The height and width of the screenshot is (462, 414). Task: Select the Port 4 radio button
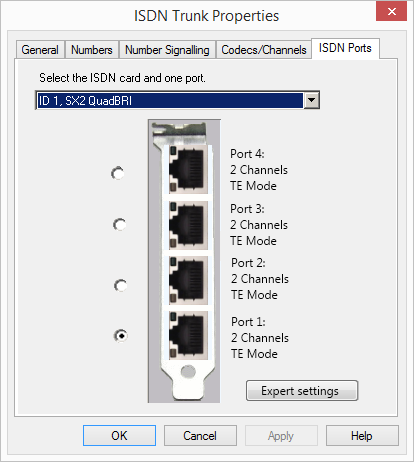[117, 173]
